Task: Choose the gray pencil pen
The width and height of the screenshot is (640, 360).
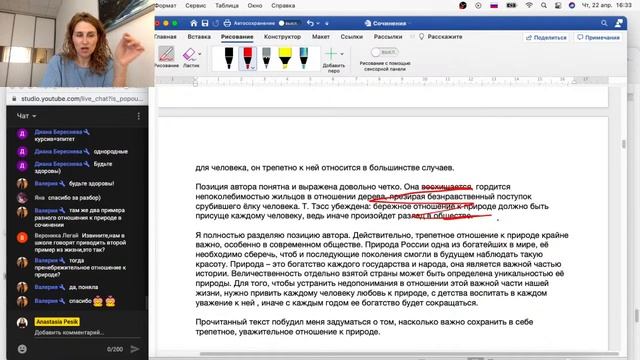Action: (x=266, y=58)
